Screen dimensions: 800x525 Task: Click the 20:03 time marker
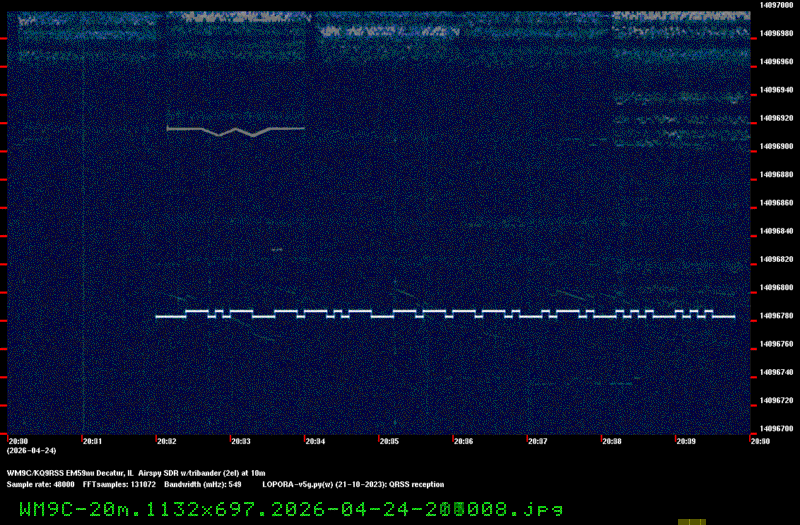241,441
